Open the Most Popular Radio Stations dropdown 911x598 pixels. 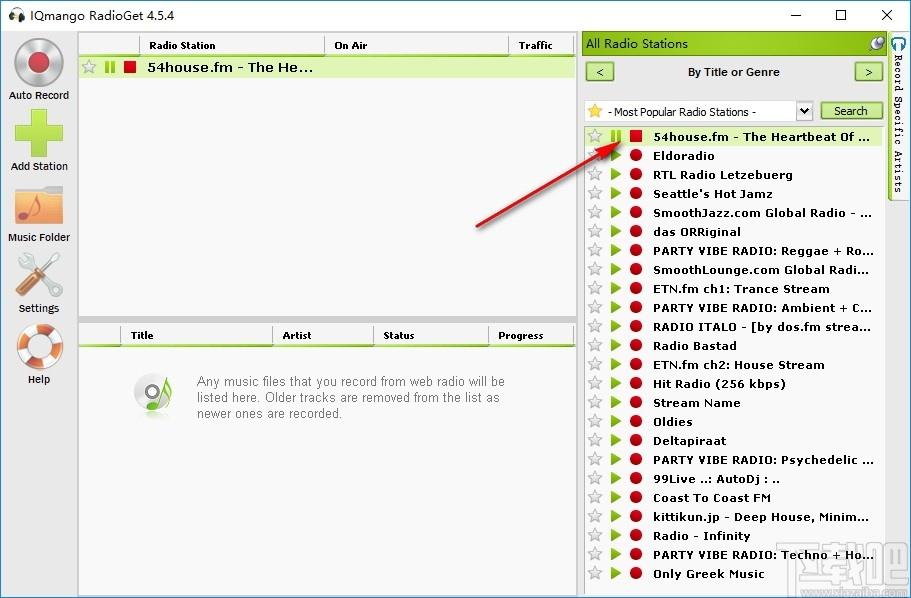click(x=804, y=111)
